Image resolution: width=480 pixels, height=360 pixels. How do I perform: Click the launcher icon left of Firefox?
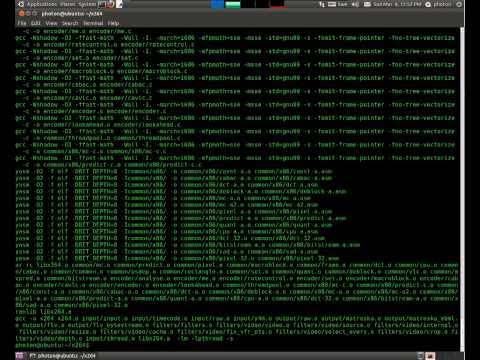tap(102, 4)
